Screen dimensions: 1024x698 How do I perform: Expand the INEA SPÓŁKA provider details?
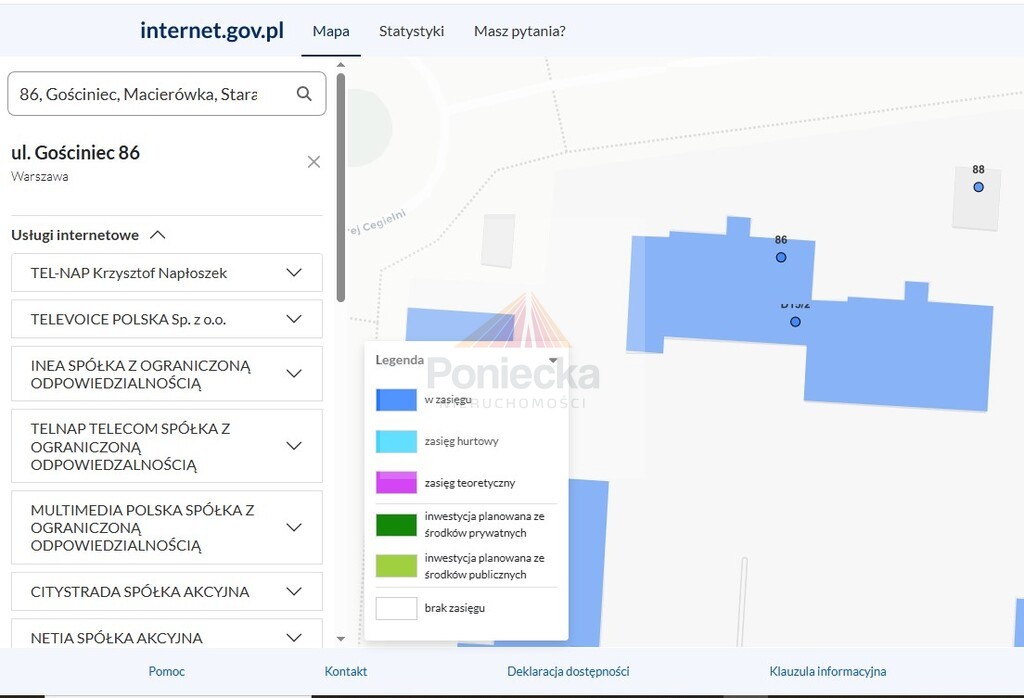click(x=294, y=374)
